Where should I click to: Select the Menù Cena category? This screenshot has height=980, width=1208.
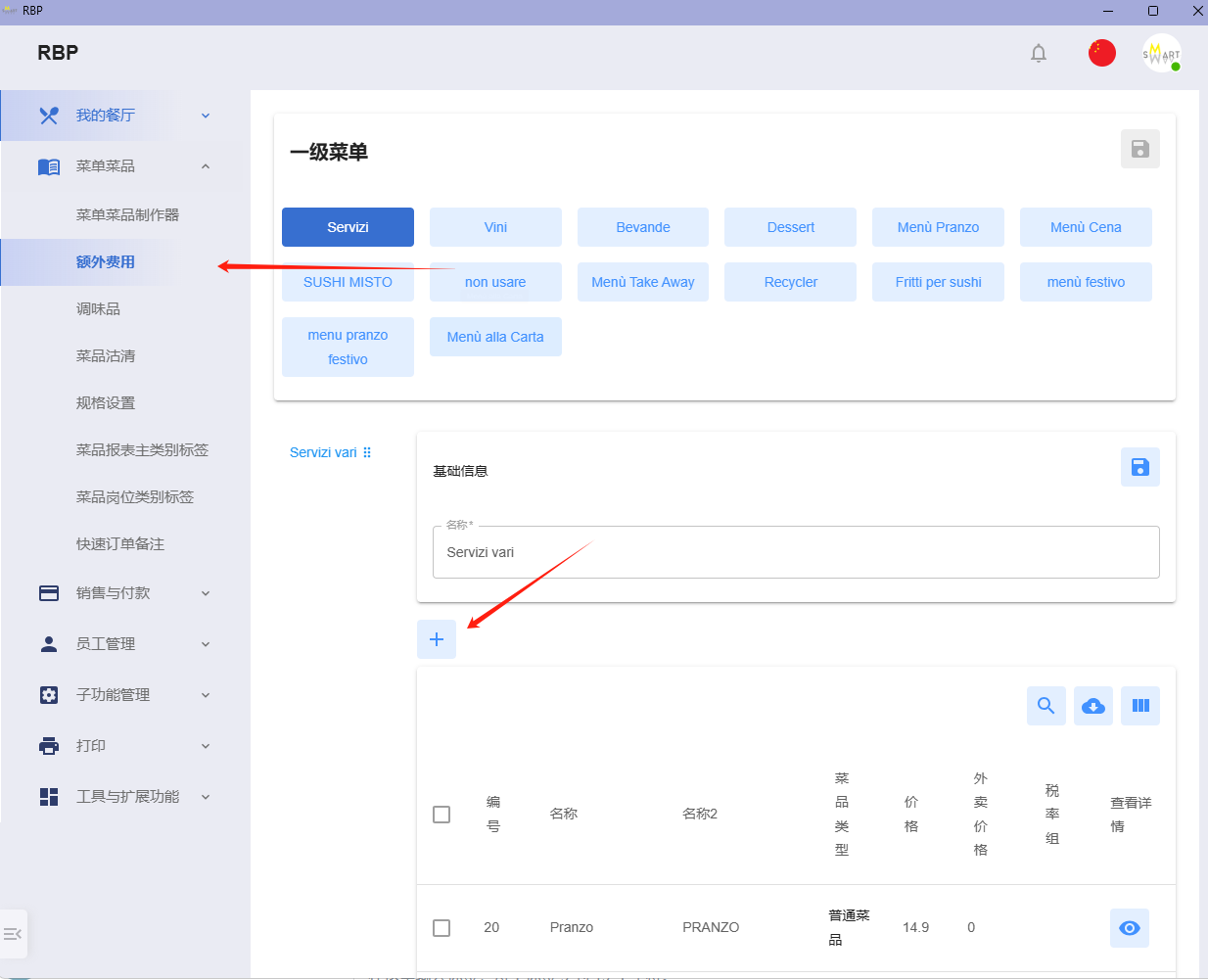1086,227
